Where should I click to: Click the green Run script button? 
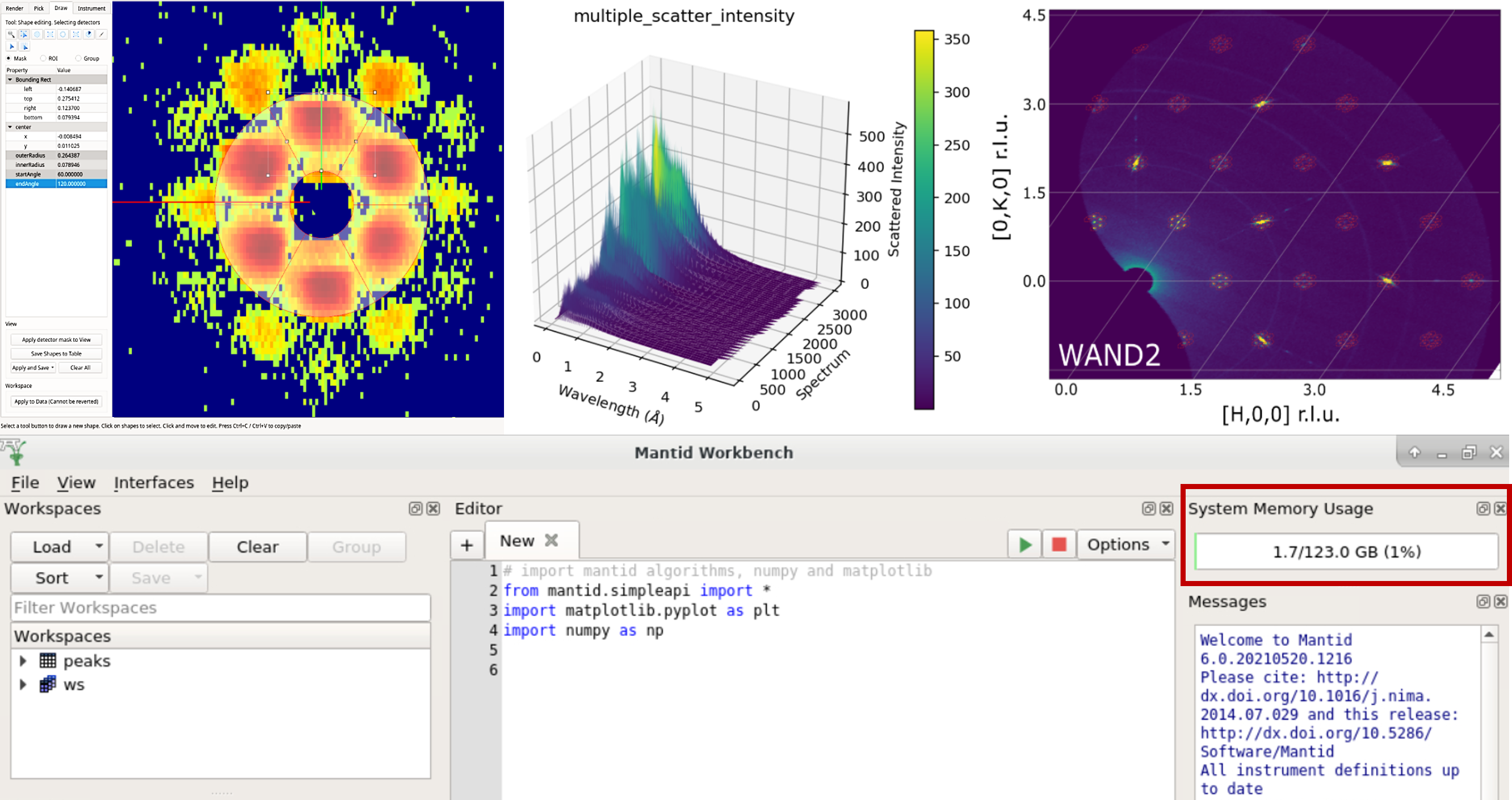point(1025,545)
